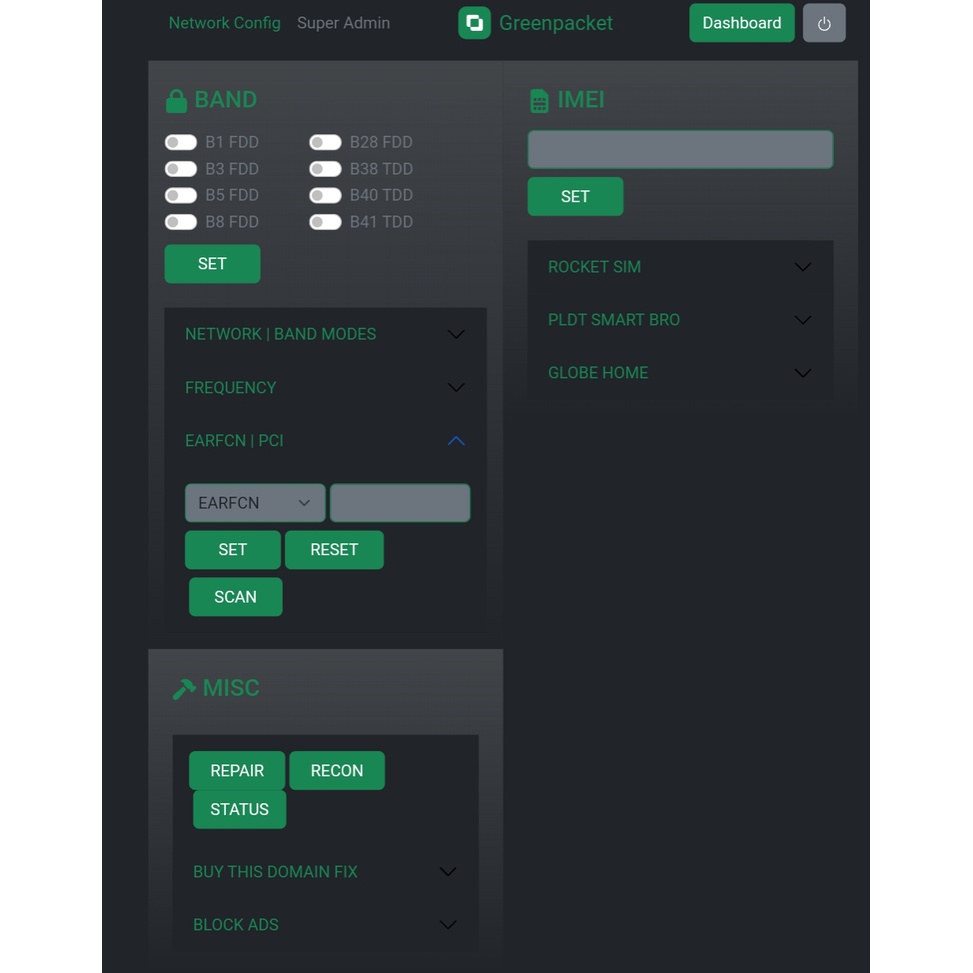Click the BAND lock icon
The image size is (973, 973).
176,101
